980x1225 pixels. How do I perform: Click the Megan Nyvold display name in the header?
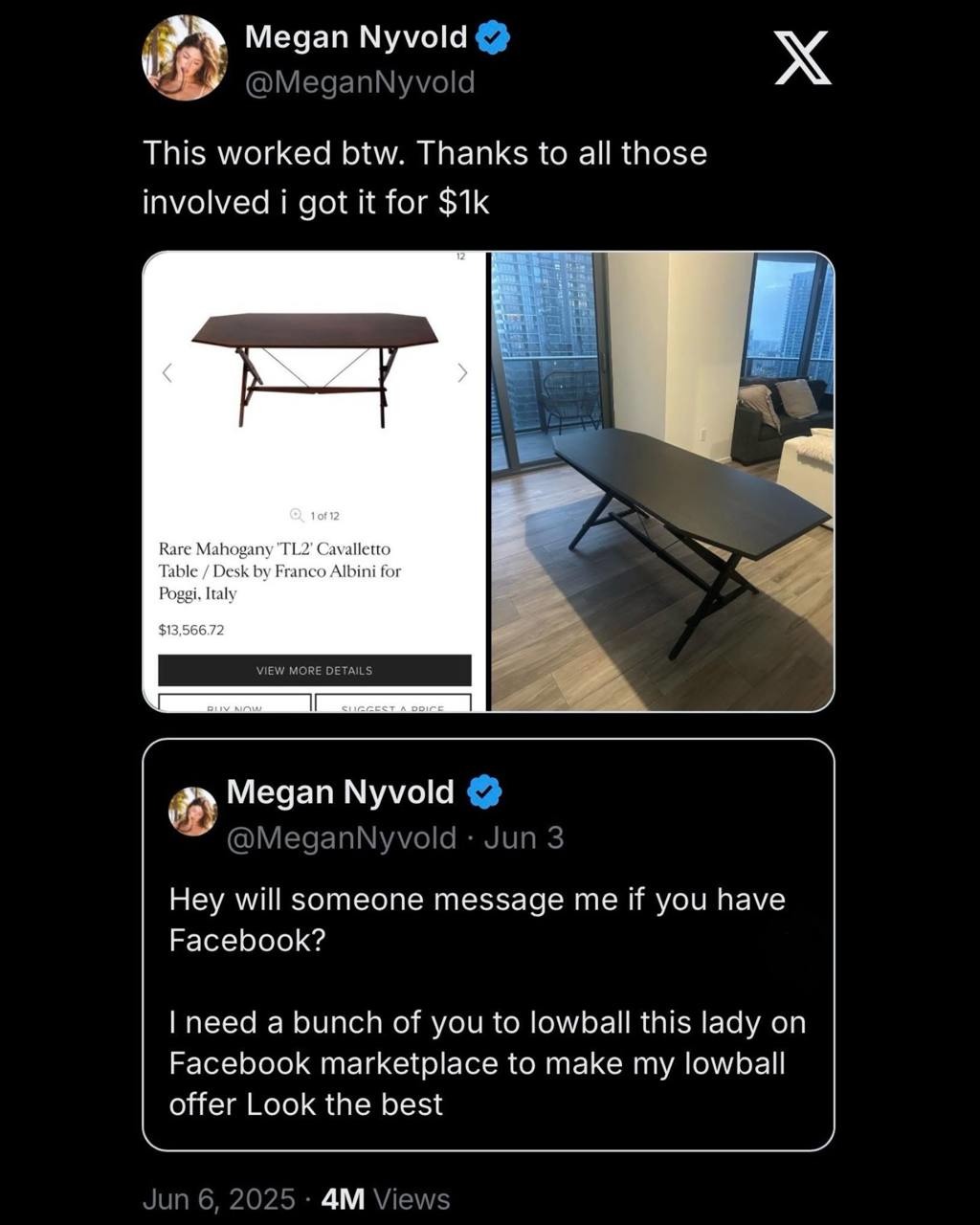pos(356,37)
